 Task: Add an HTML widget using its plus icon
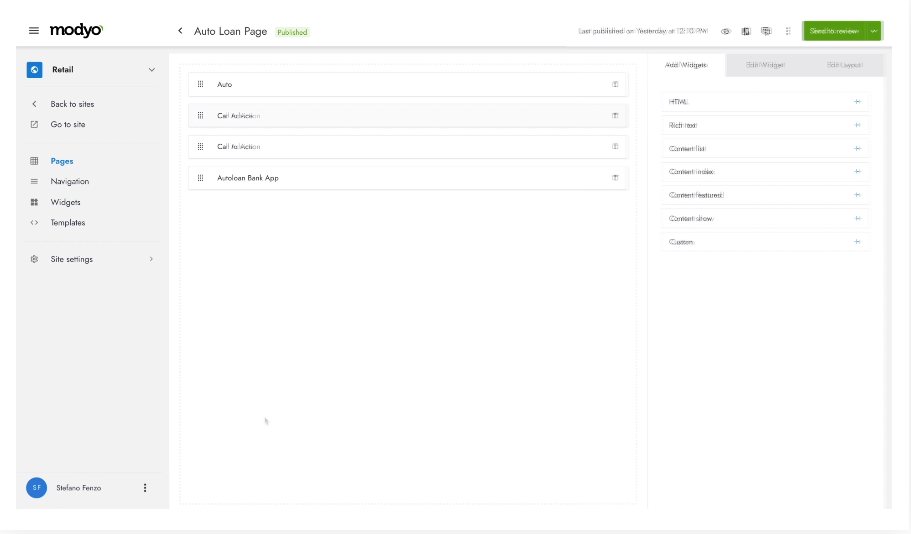pyautogui.click(x=857, y=102)
